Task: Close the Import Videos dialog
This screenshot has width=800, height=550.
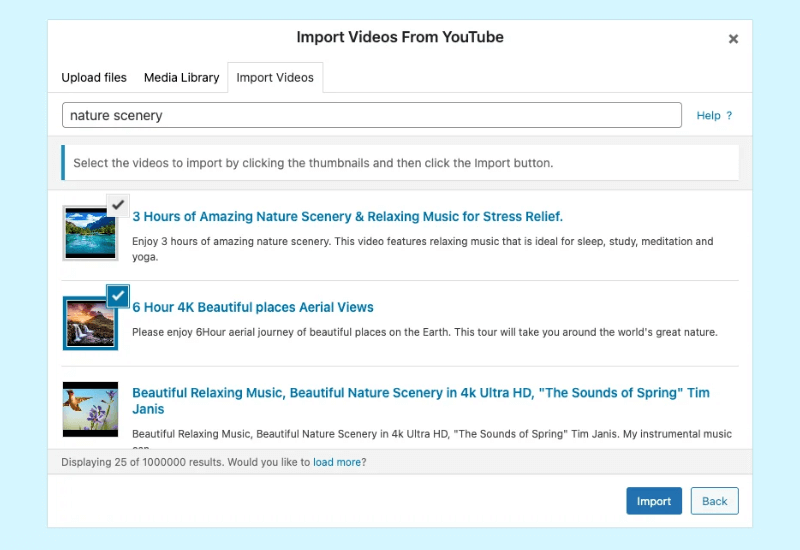Action: [733, 39]
